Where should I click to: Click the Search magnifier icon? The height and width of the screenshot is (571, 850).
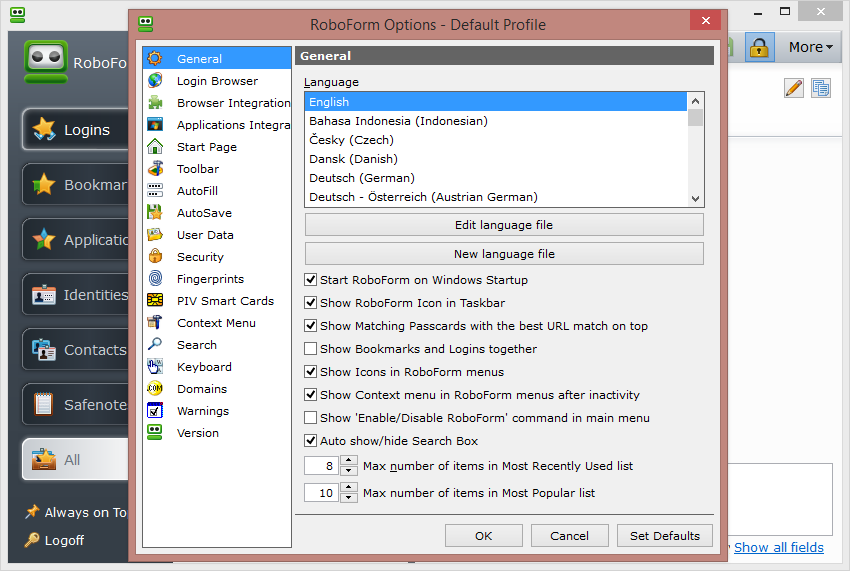click(155, 344)
